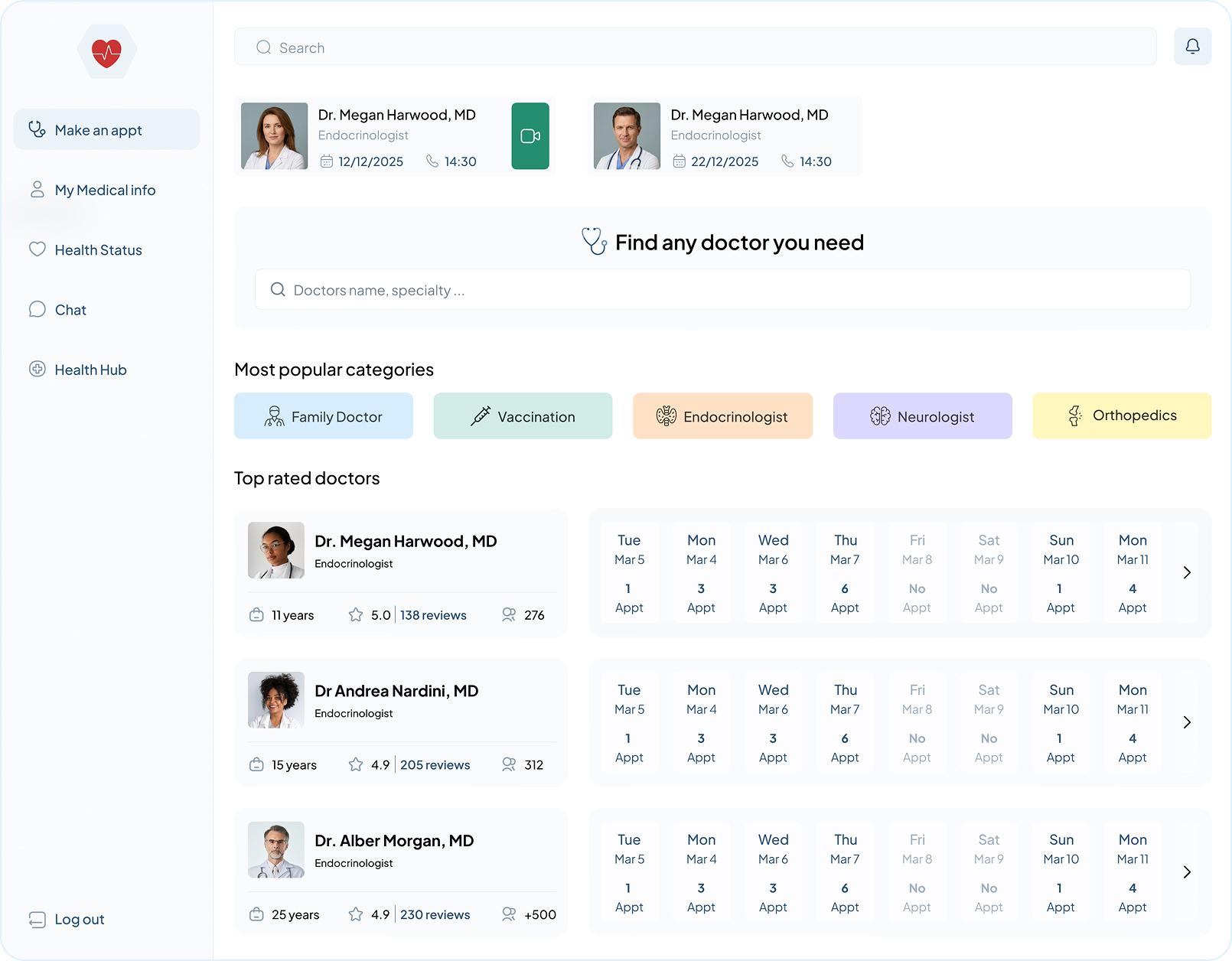
Task: Click the Log out icon
Action: point(38,918)
